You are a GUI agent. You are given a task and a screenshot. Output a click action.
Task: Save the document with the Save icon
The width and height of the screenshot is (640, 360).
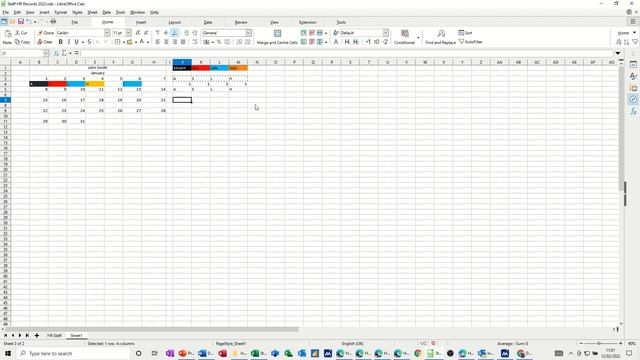pos(20,22)
